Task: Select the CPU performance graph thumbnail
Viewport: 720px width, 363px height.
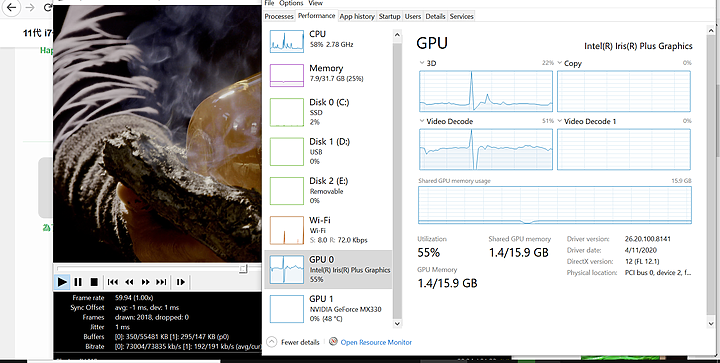Action: click(x=287, y=41)
